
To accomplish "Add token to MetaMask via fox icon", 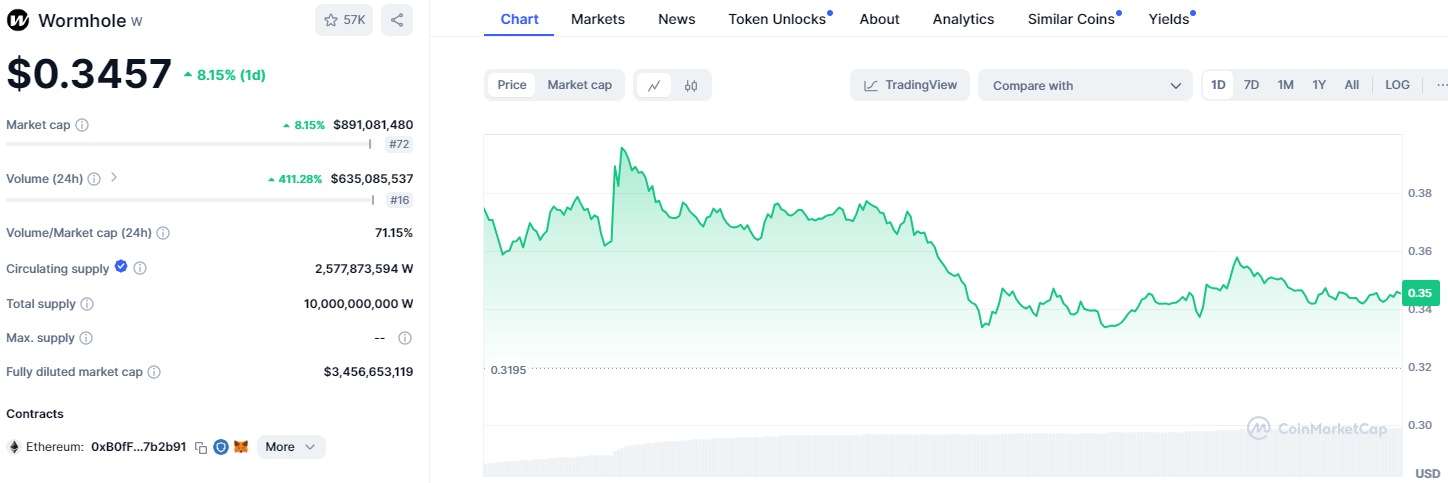I will click(241, 447).
